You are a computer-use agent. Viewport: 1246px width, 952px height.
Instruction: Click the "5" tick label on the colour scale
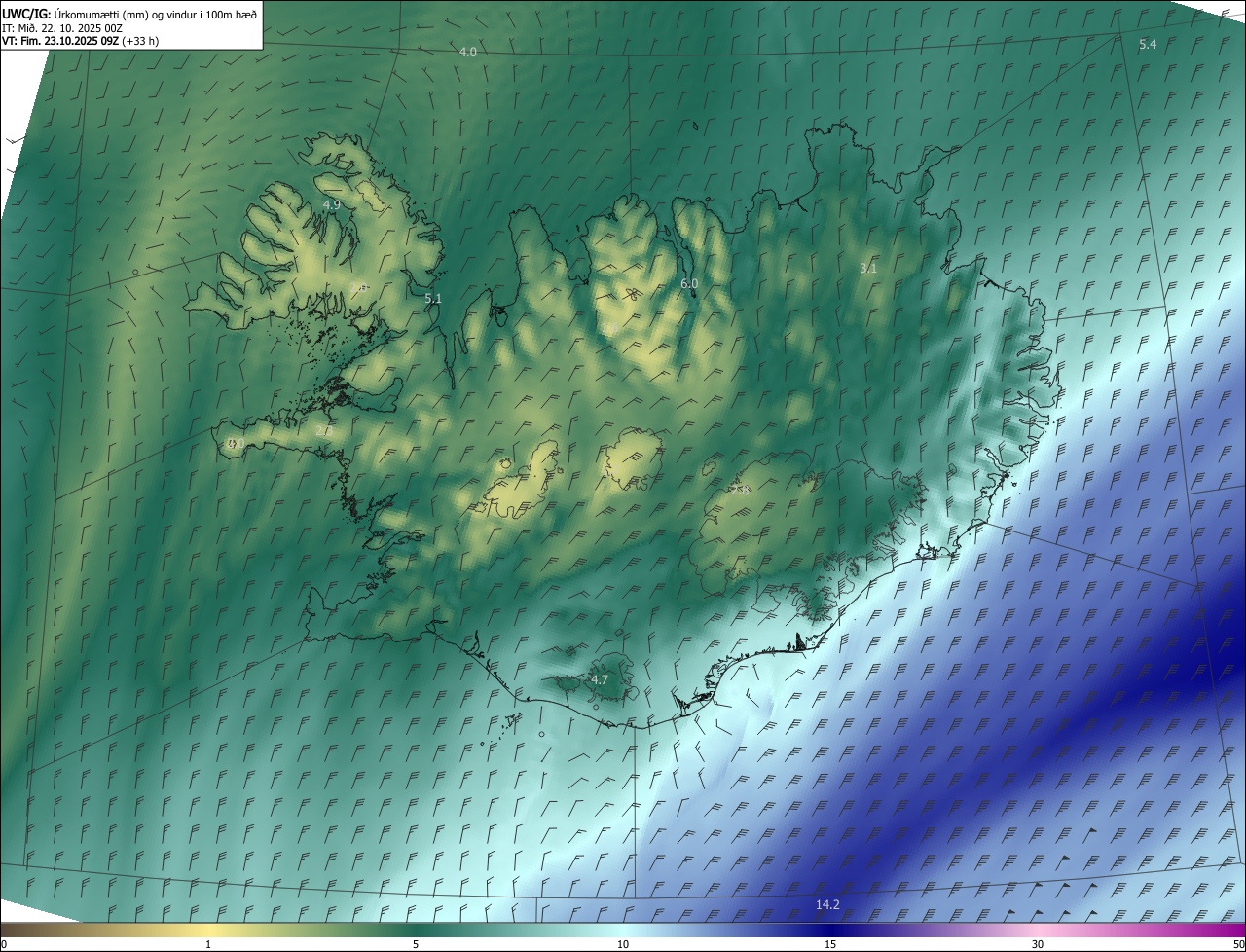[x=416, y=944]
